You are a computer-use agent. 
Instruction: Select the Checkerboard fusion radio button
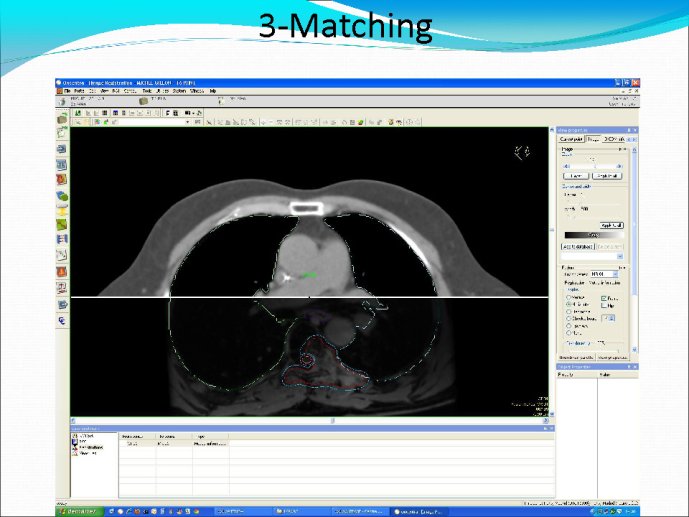pyautogui.click(x=569, y=318)
